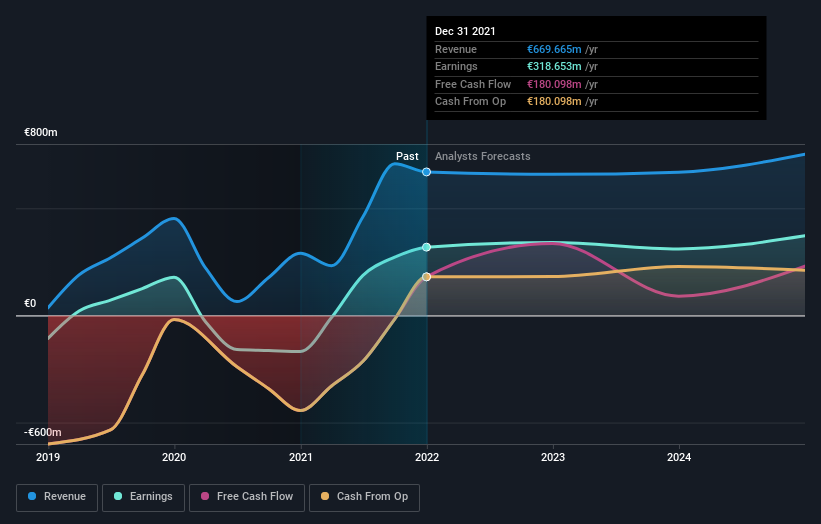The height and width of the screenshot is (524, 821).
Task: Click the €800m y-axis label
Action: click(x=41, y=132)
